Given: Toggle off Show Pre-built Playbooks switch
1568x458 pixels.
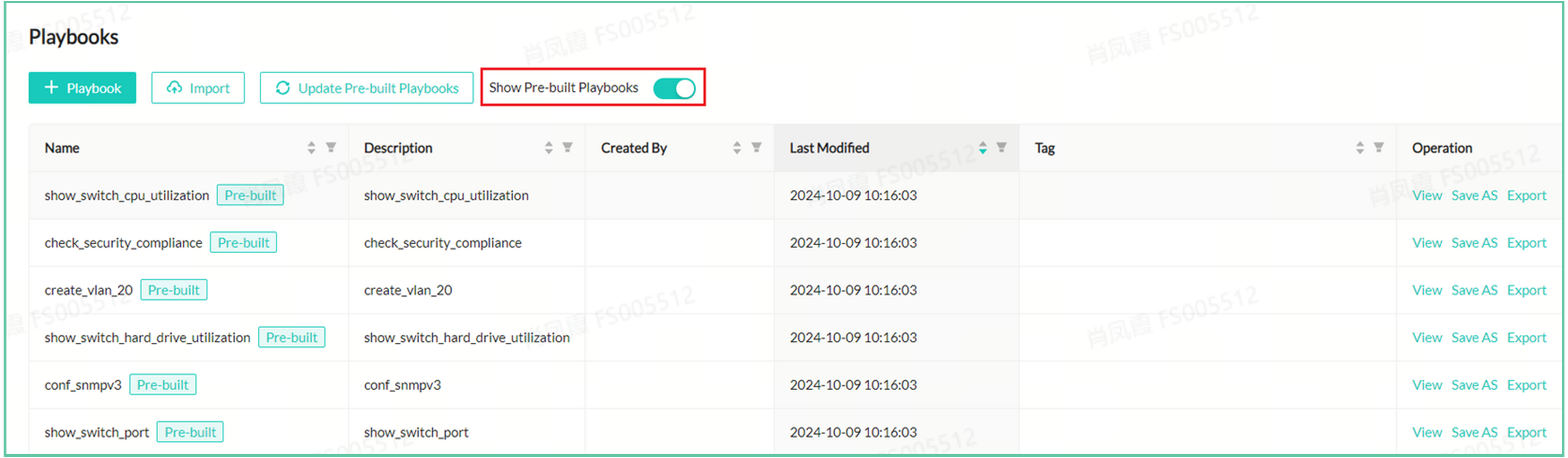Looking at the screenshot, I should click(673, 88).
